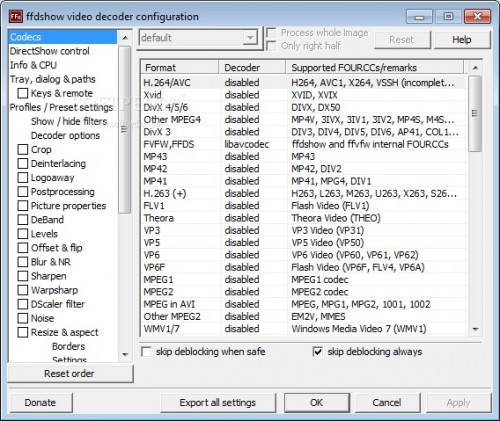Image resolution: width=500 pixels, height=421 pixels.
Task: Enable Offset & flip checkbox
Action: pyautogui.click(x=23, y=248)
